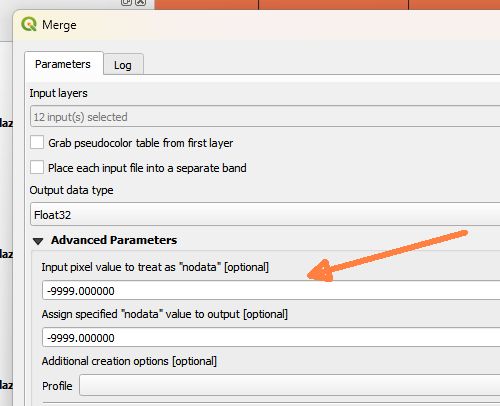Click the input pixel nodata value field
Image resolution: width=500 pixels, height=406 pixels.
(x=271, y=291)
